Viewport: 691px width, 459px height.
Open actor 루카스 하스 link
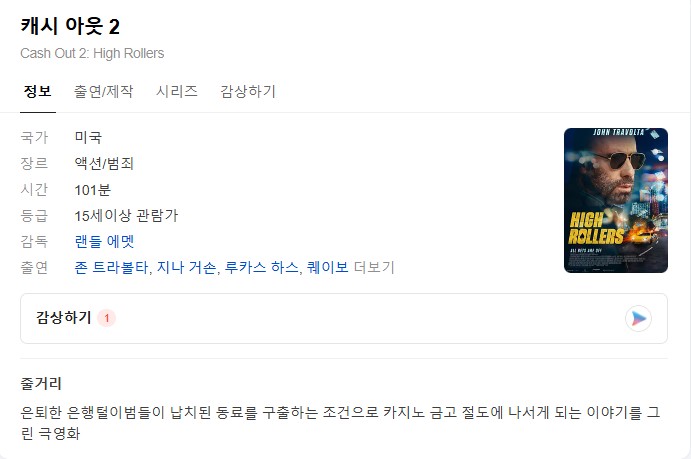pyautogui.click(x=262, y=267)
